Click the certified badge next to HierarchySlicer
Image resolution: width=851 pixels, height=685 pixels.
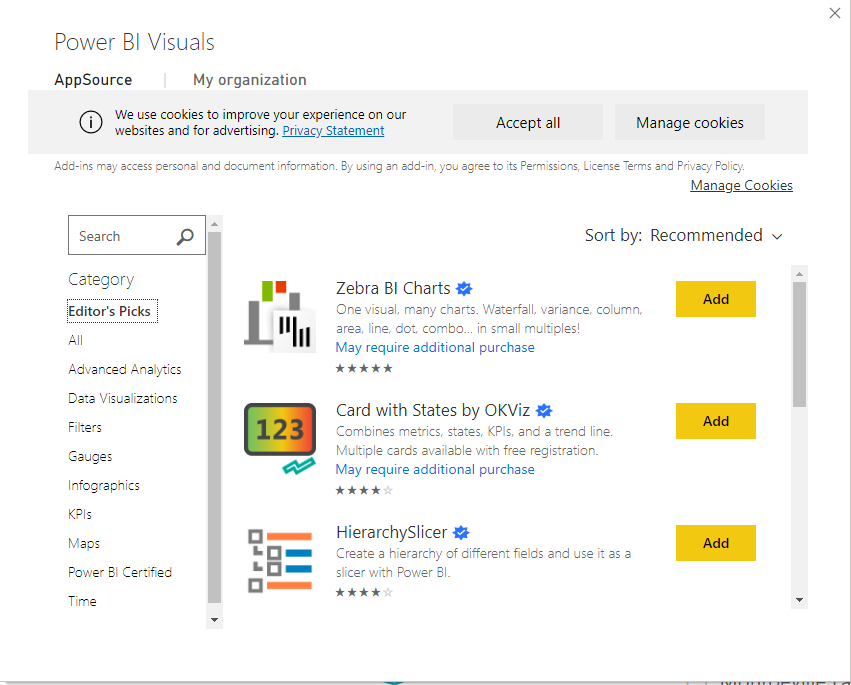coord(461,532)
